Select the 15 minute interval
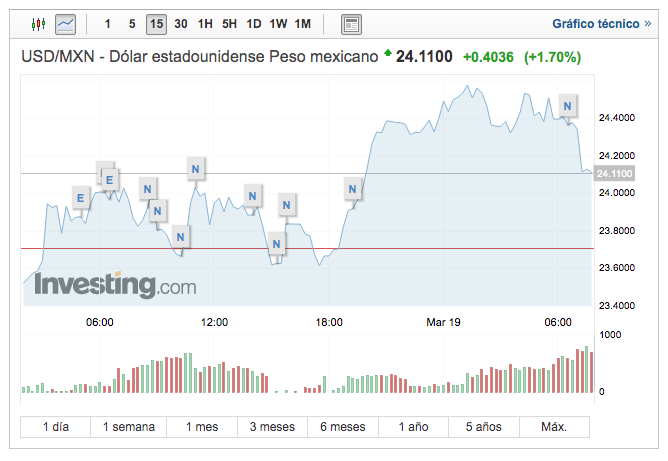Screen dimensions: 668x461 click(x=156, y=23)
